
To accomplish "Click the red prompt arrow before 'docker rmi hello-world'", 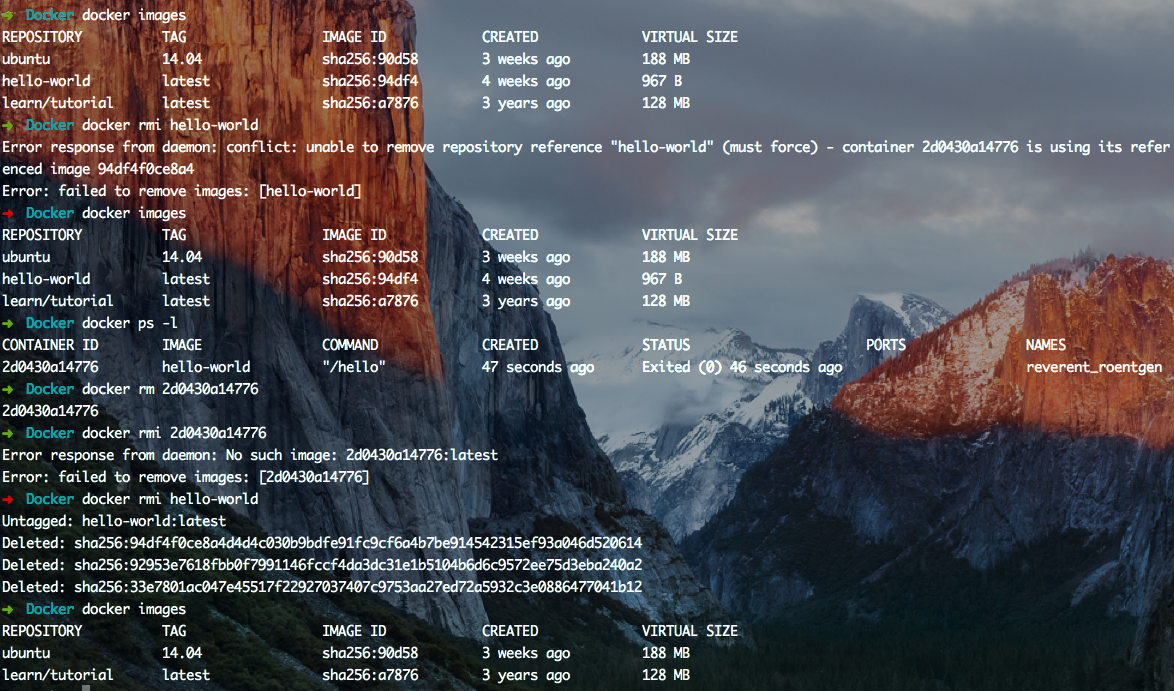I will tap(8, 499).
